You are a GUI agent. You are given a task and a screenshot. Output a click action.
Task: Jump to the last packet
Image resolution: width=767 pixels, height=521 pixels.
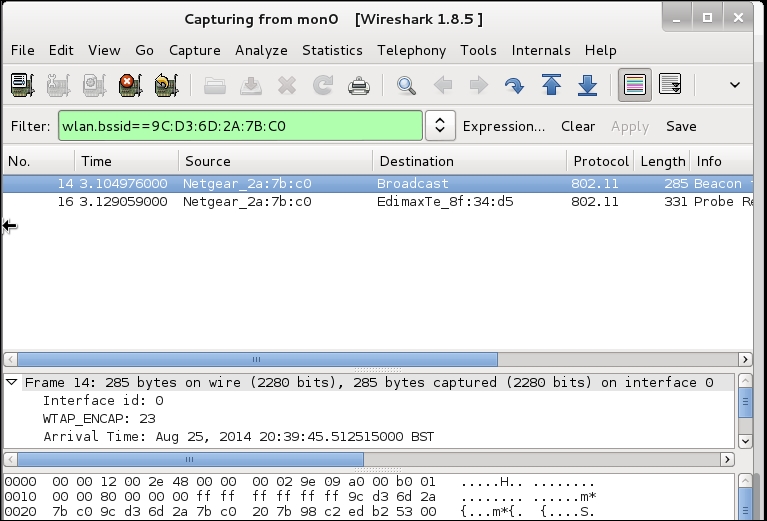(587, 85)
